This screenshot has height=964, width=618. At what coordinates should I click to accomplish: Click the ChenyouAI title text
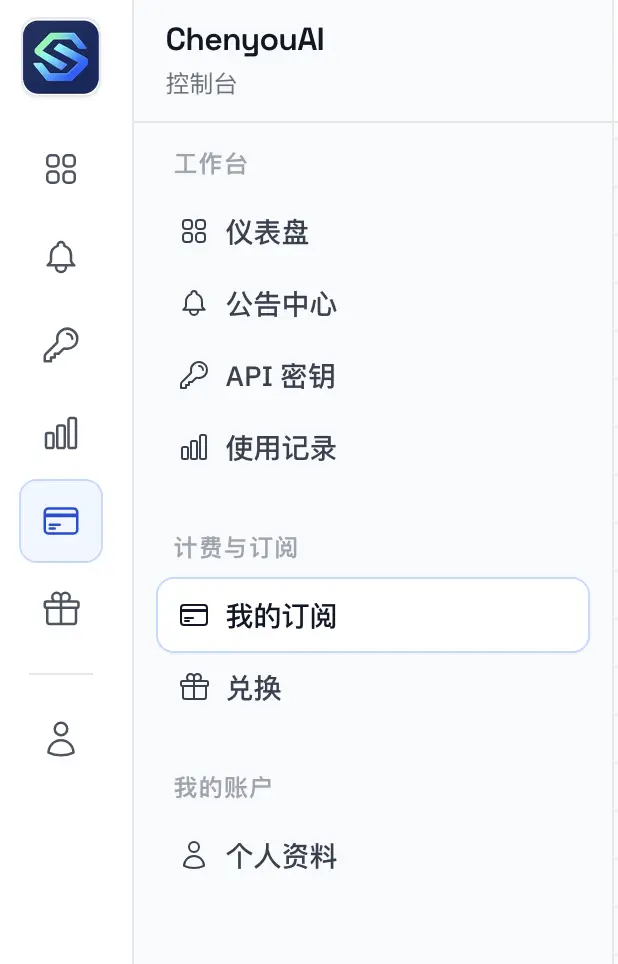click(245, 40)
